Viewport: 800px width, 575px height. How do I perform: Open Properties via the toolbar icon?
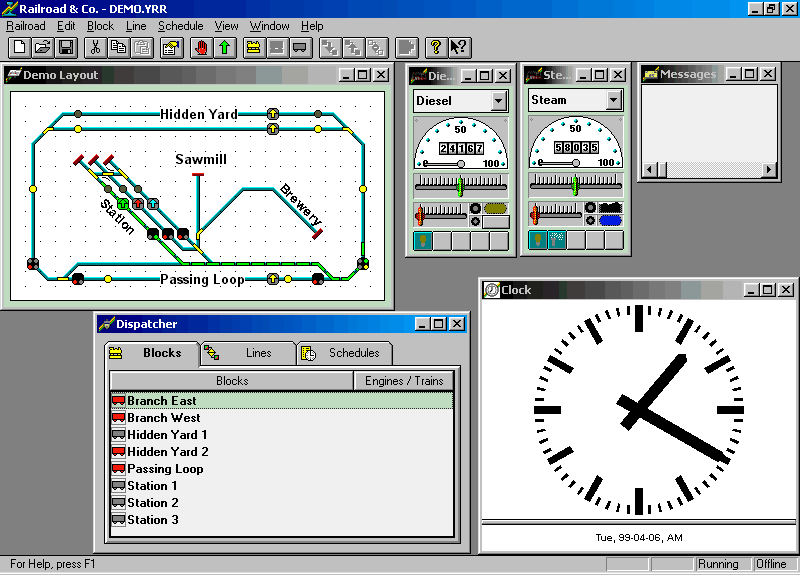171,48
